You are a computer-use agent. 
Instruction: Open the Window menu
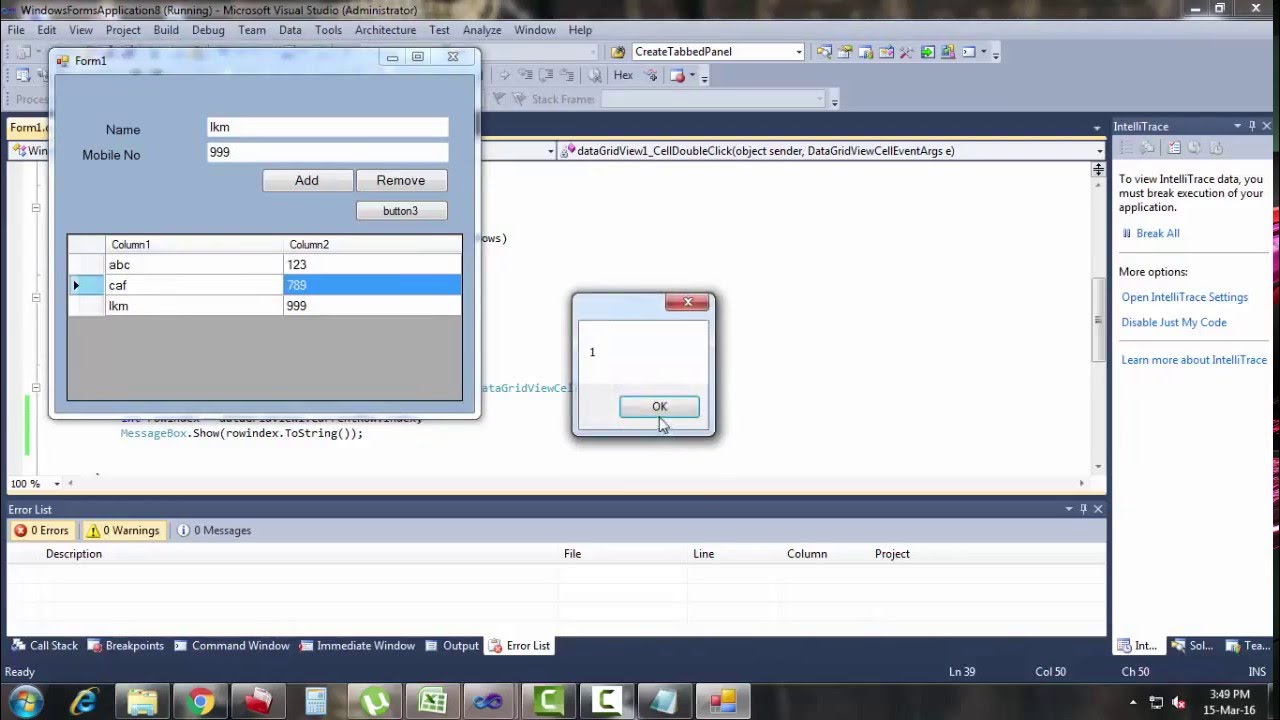tap(535, 30)
